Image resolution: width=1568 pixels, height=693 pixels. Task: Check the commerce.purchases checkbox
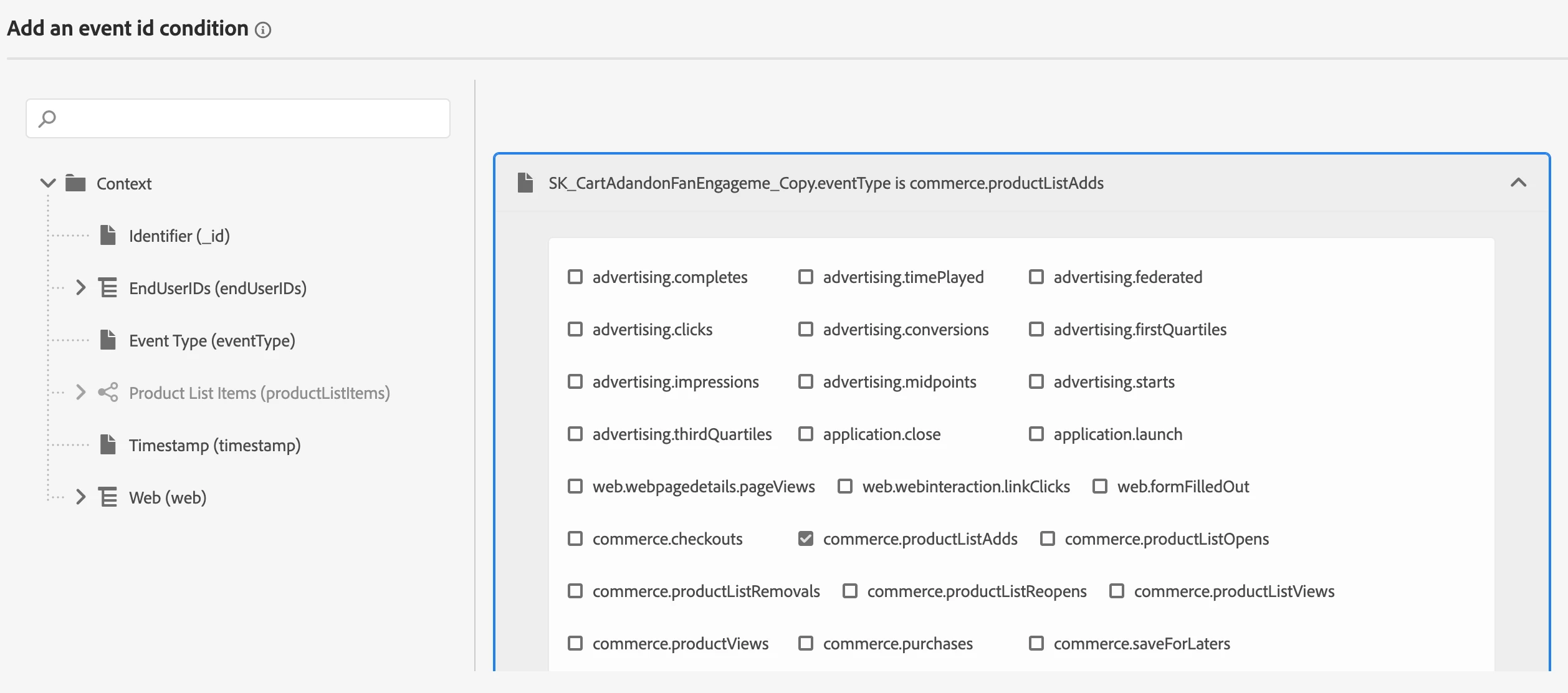(805, 643)
